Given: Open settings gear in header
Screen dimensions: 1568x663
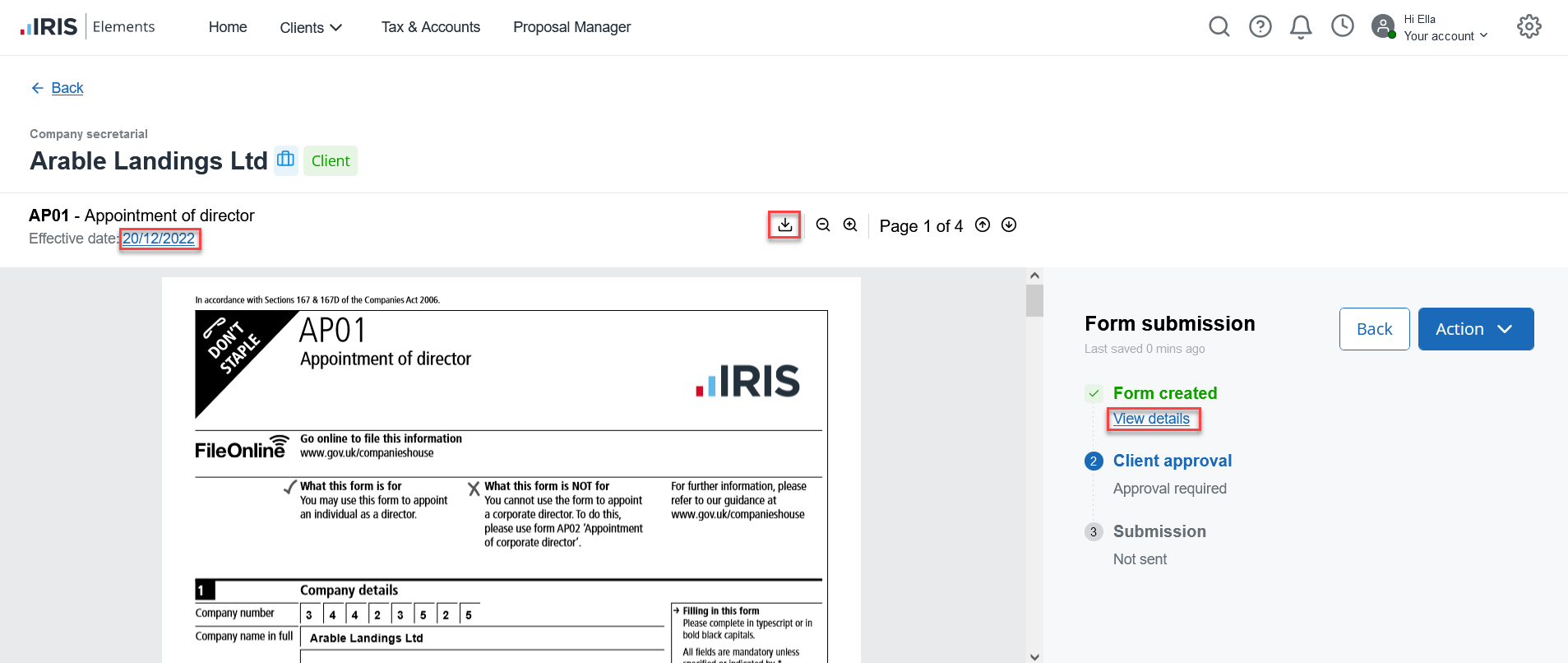Looking at the screenshot, I should [x=1529, y=26].
